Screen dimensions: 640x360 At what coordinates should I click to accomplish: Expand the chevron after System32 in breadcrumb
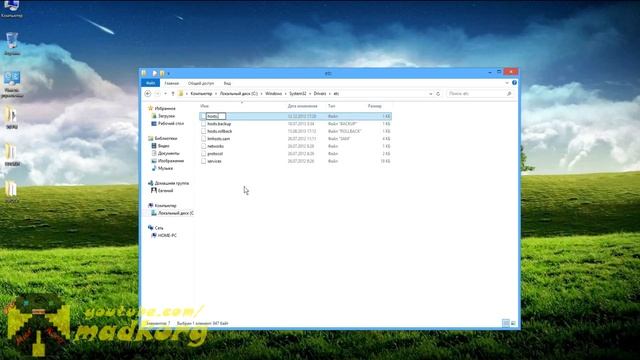coord(310,94)
